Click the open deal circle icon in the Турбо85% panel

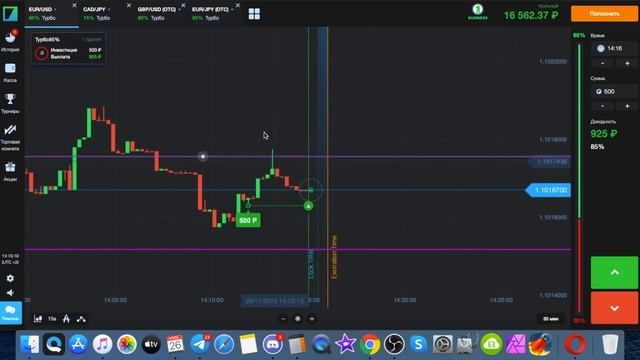pyautogui.click(x=42, y=53)
